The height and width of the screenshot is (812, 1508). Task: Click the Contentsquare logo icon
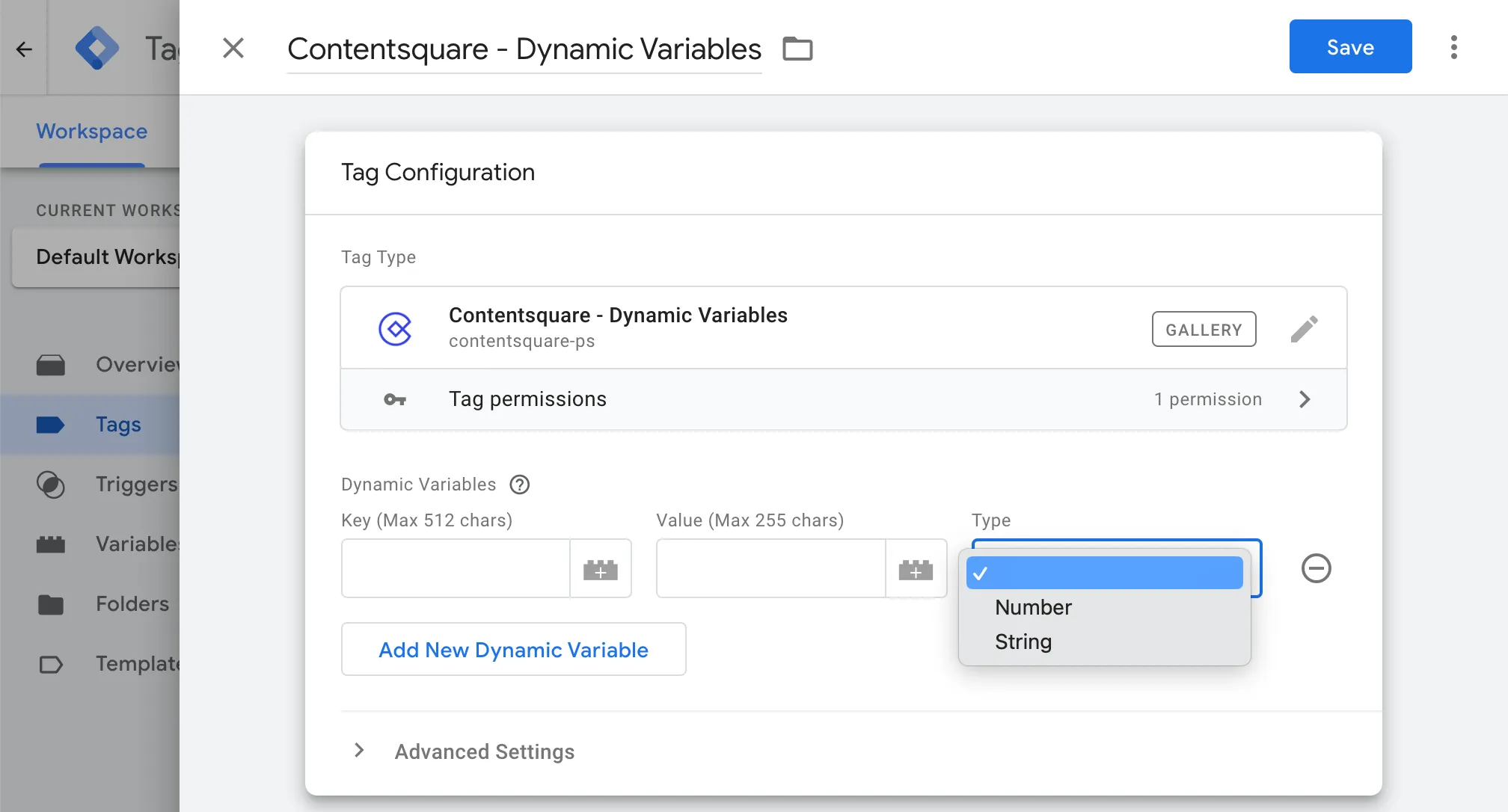coord(395,329)
